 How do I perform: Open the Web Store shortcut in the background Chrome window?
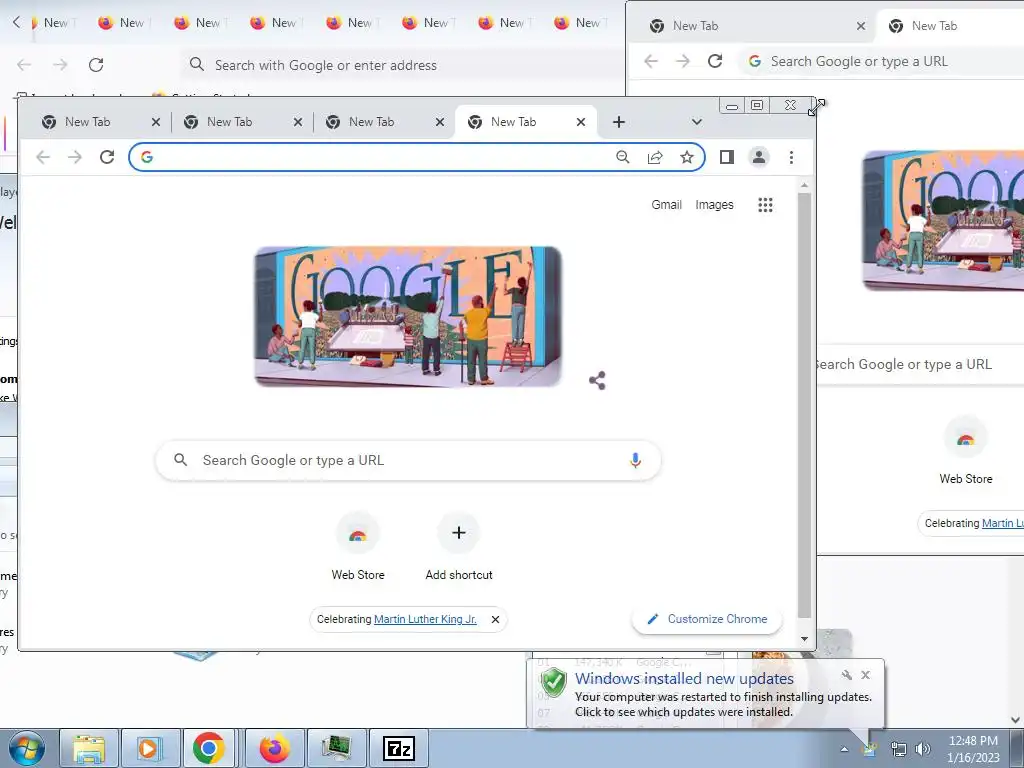coord(965,451)
